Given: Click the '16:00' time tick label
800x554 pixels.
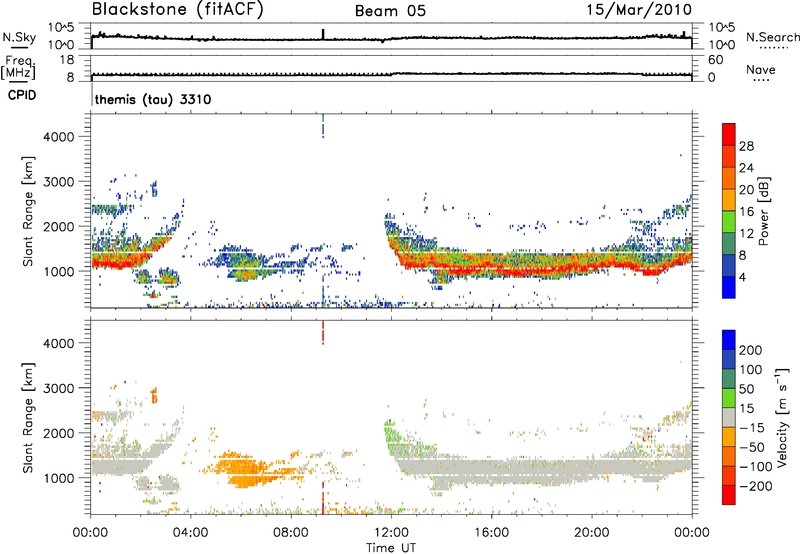Looking at the screenshot, I should pyautogui.click(x=491, y=533).
